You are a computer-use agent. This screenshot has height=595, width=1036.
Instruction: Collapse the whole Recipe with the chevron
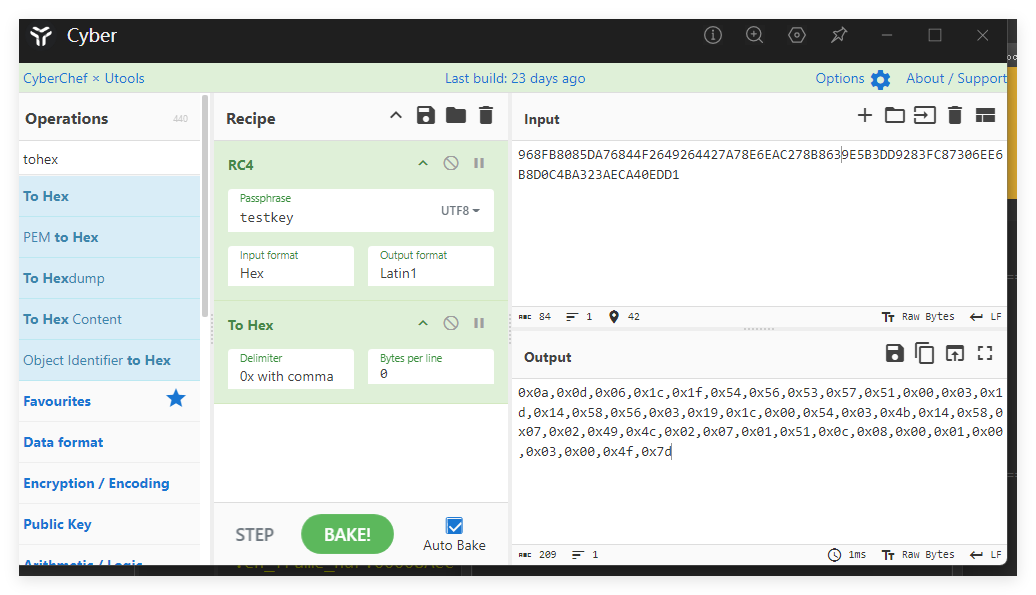click(396, 116)
